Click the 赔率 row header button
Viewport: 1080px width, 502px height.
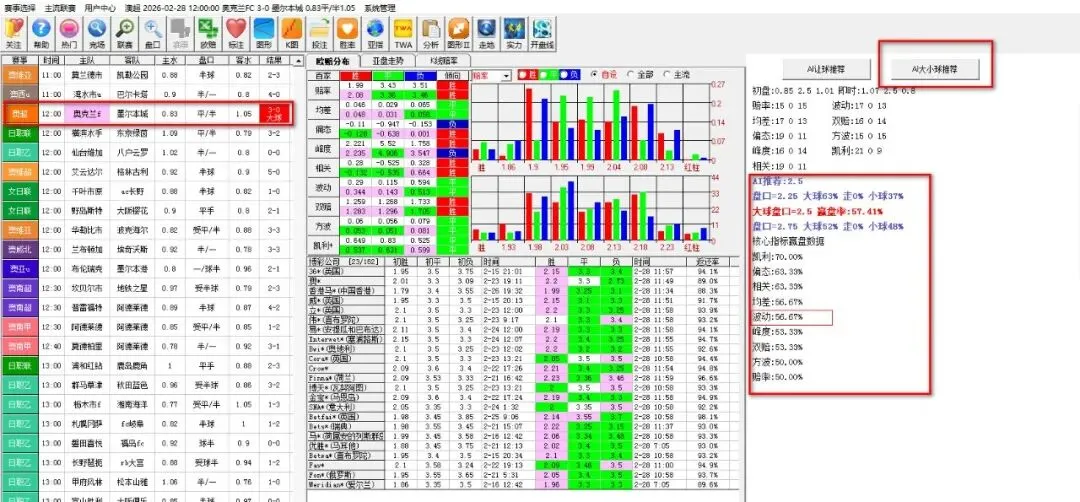tap(322, 89)
